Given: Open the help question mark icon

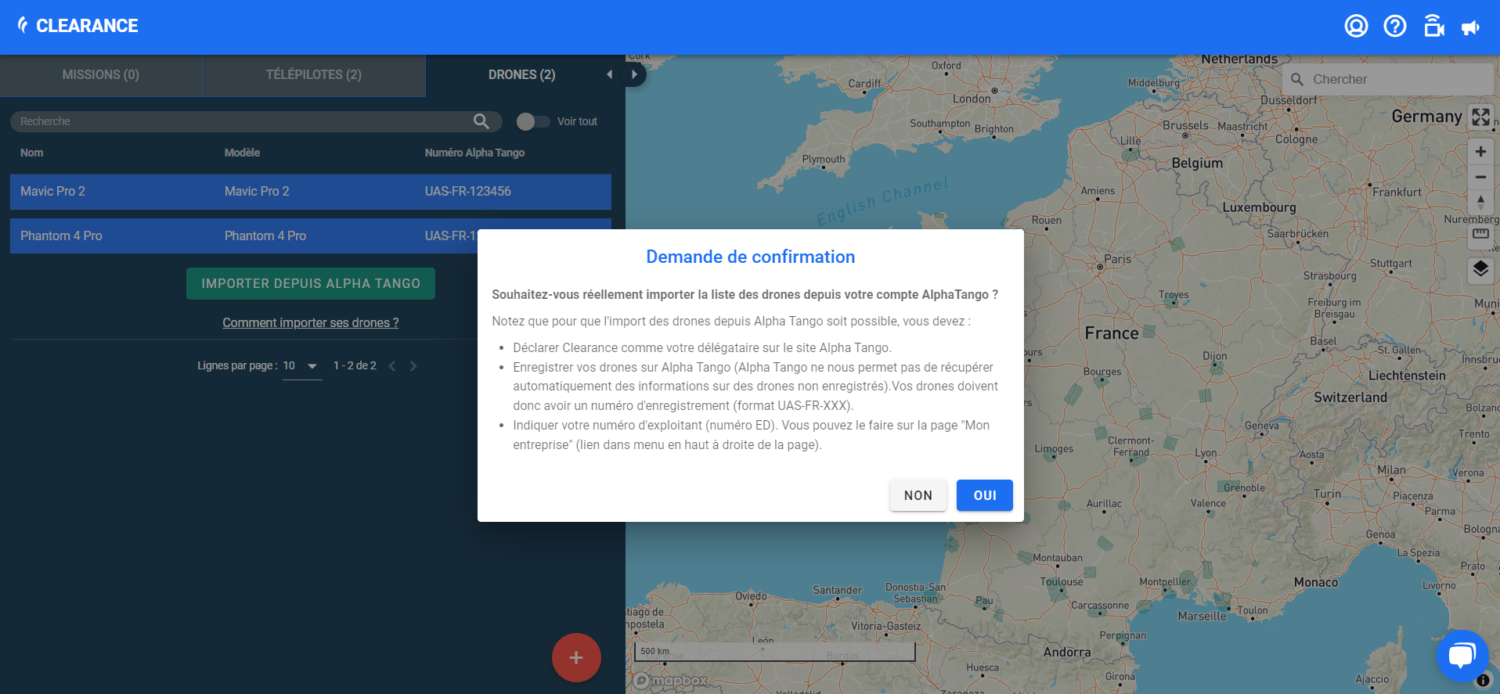Looking at the screenshot, I should tap(1395, 27).
